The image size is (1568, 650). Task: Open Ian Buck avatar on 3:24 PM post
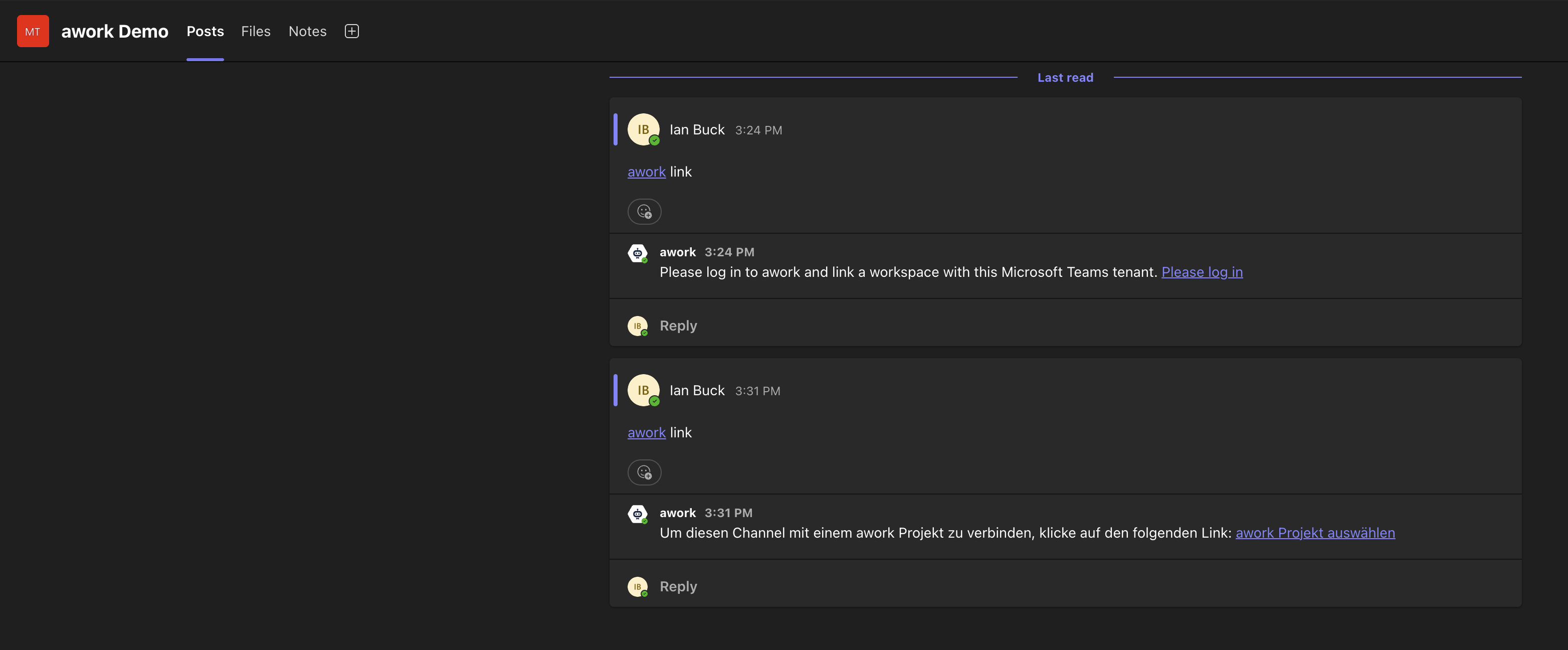pos(644,129)
